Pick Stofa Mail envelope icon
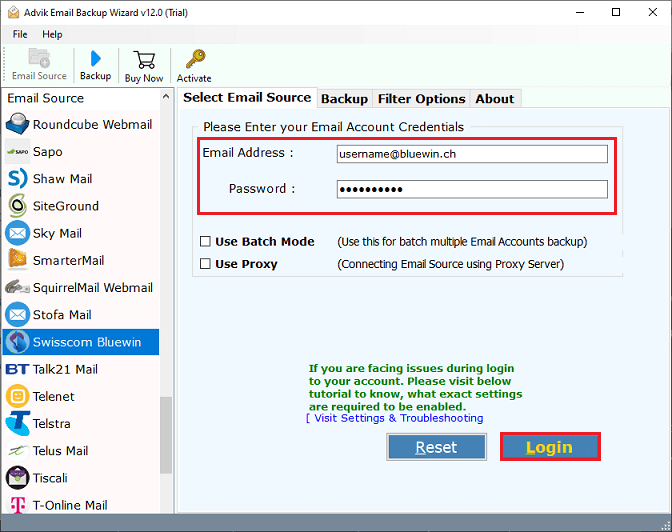 (x=18, y=314)
